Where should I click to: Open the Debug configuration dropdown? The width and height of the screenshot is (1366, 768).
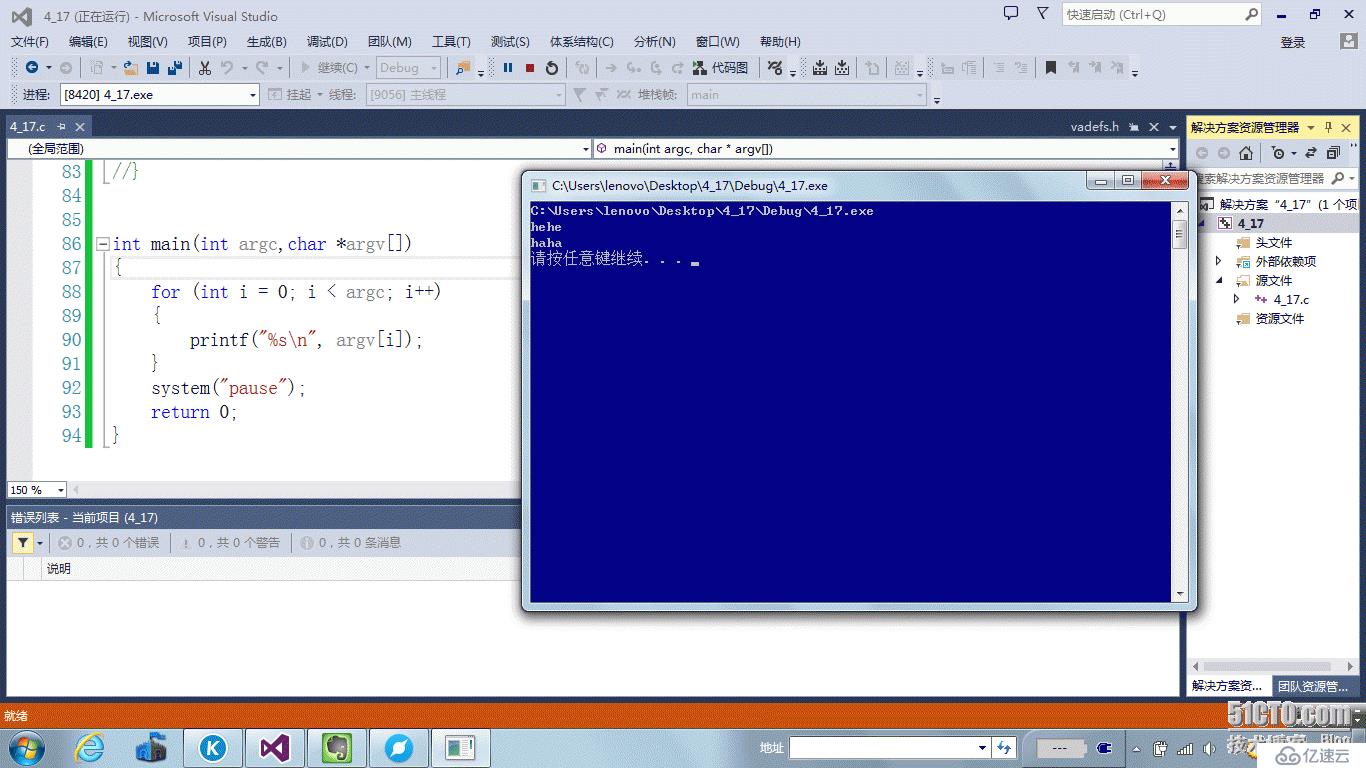coord(408,68)
